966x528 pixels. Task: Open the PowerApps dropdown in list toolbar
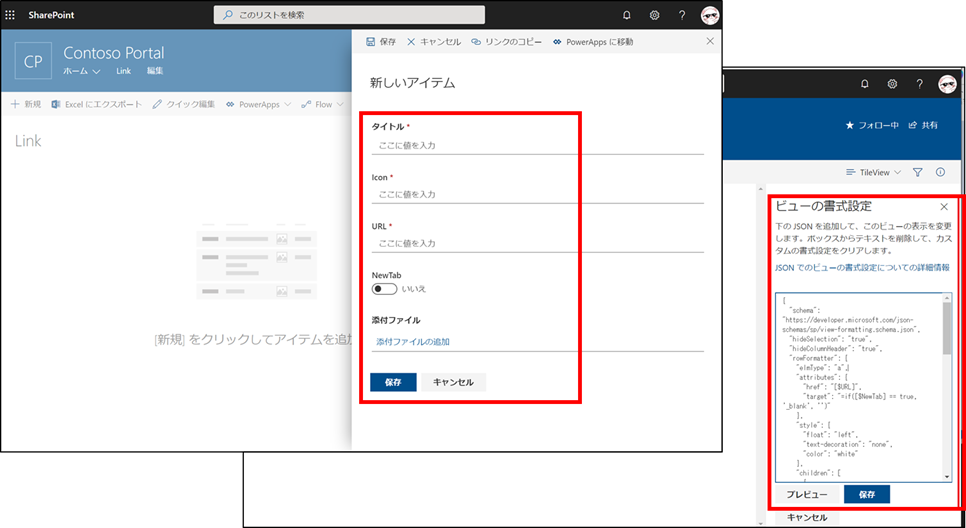258,104
